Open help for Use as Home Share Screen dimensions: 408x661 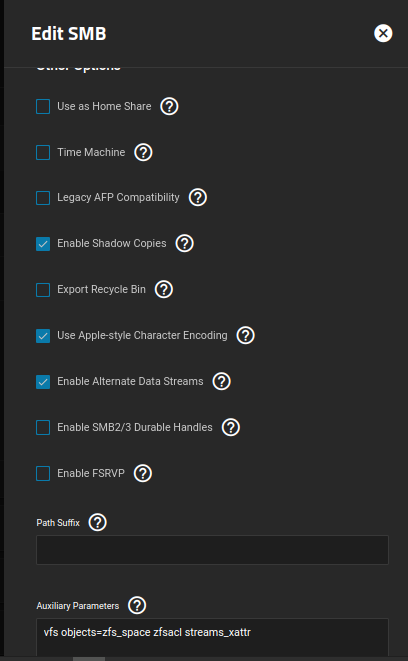[x=169, y=106]
